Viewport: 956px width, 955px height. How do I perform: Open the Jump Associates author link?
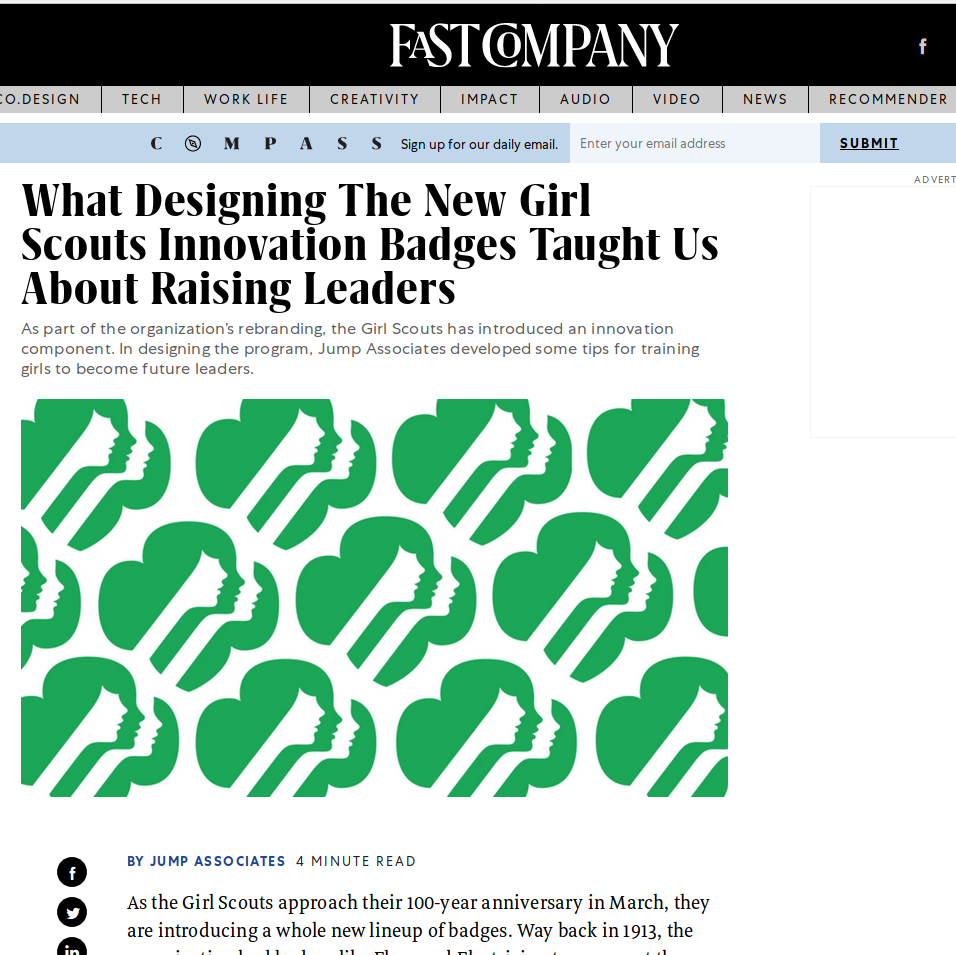pyautogui.click(x=206, y=861)
